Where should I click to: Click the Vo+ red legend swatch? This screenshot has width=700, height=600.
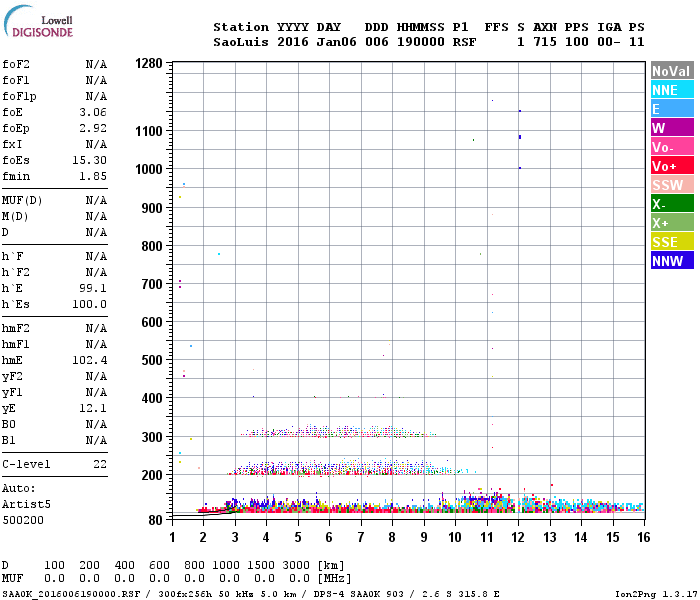click(671, 166)
